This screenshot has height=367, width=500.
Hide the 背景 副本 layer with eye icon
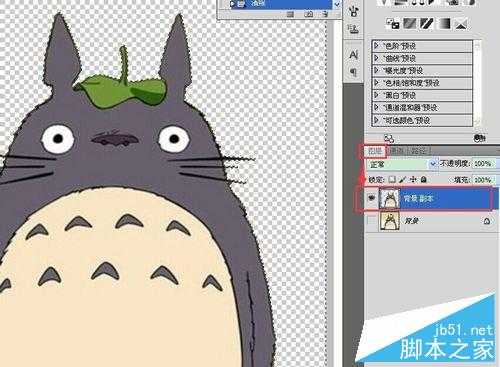click(x=371, y=198)
